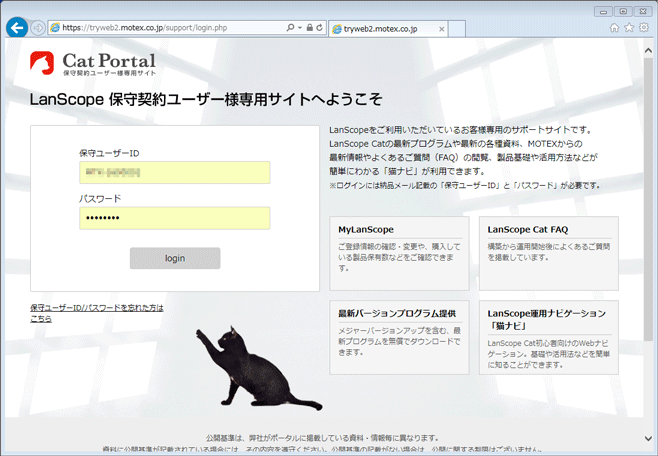Click the Internet Explorer page icon in address bar
Viewport: 658px width, 456px height.
click(55, 28)
